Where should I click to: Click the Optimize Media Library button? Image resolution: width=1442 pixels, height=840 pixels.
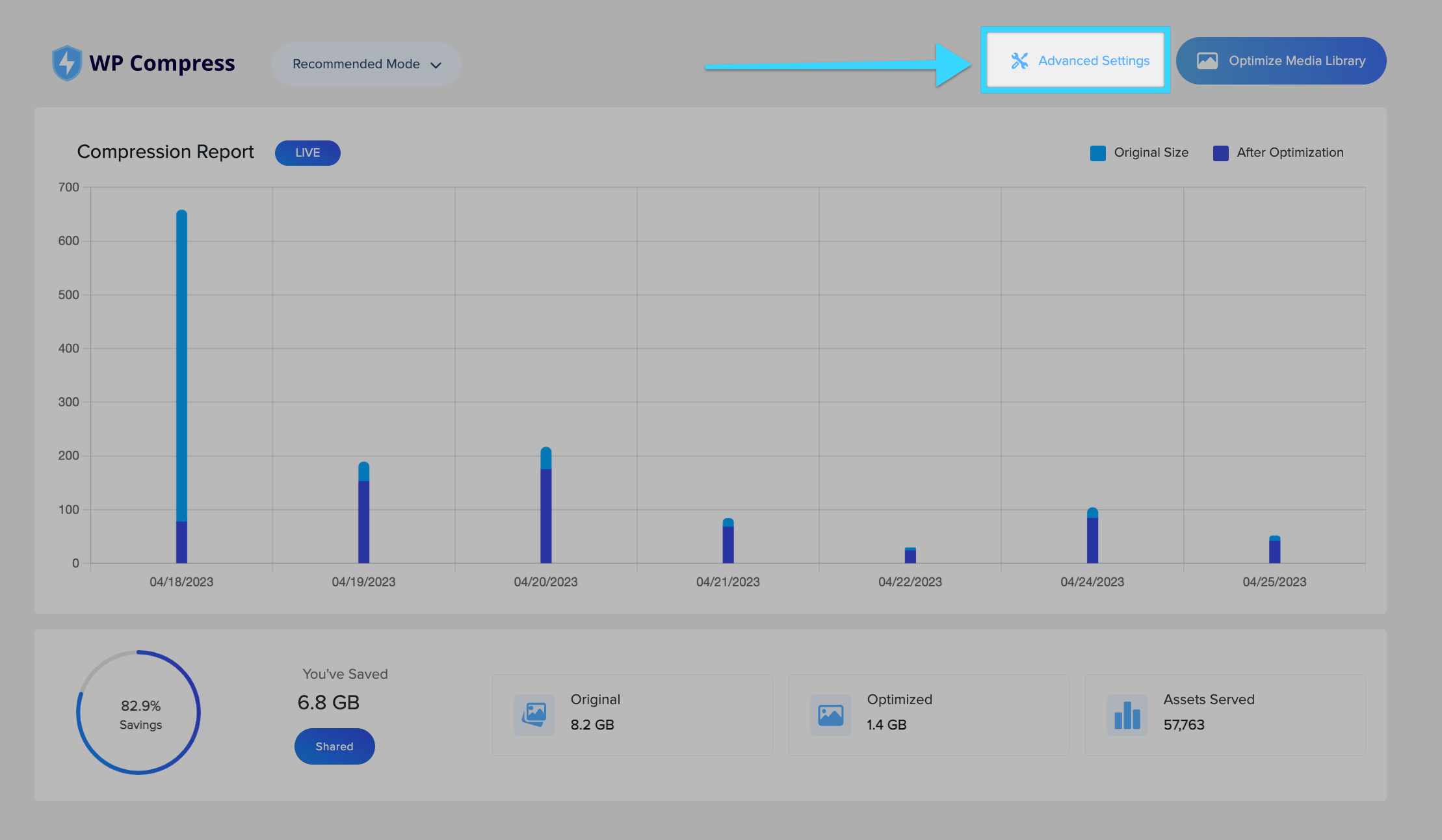tap(1281, 60)
